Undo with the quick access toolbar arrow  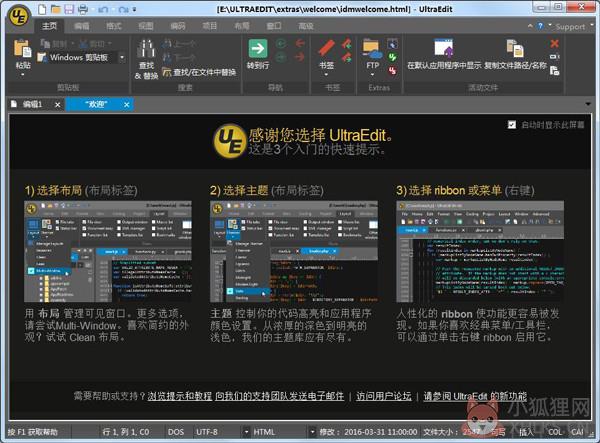(x=103, y=10)
